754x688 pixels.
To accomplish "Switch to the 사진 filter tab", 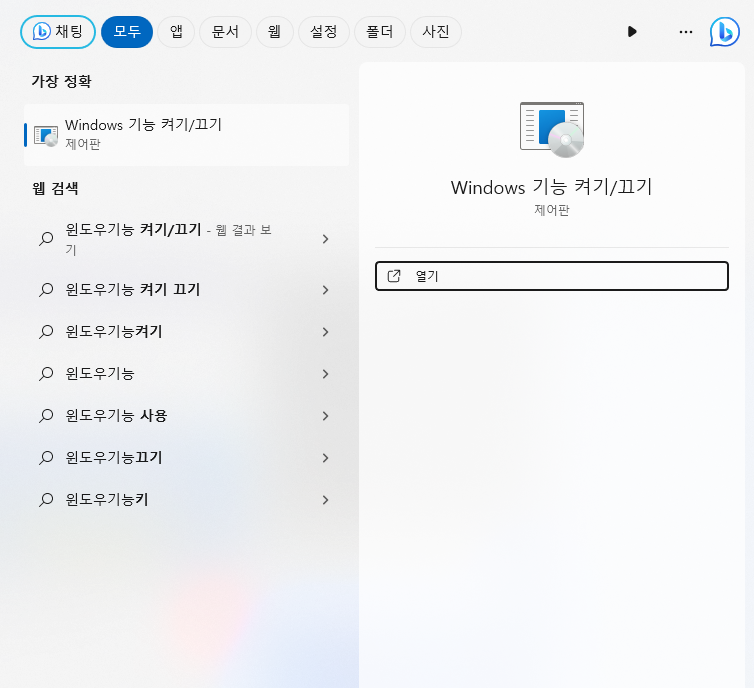I will (436, 32).
